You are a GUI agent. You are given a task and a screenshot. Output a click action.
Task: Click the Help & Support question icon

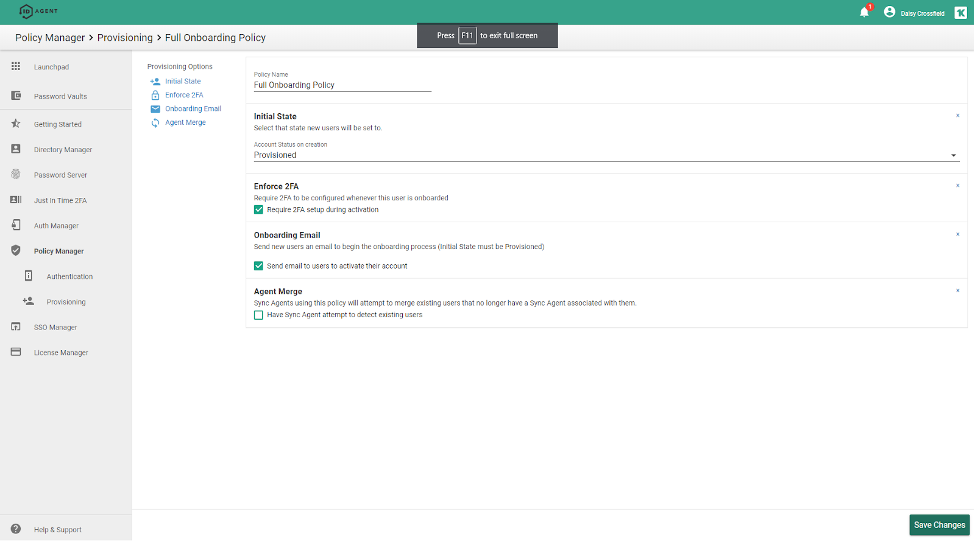click(x=16, y=529)
